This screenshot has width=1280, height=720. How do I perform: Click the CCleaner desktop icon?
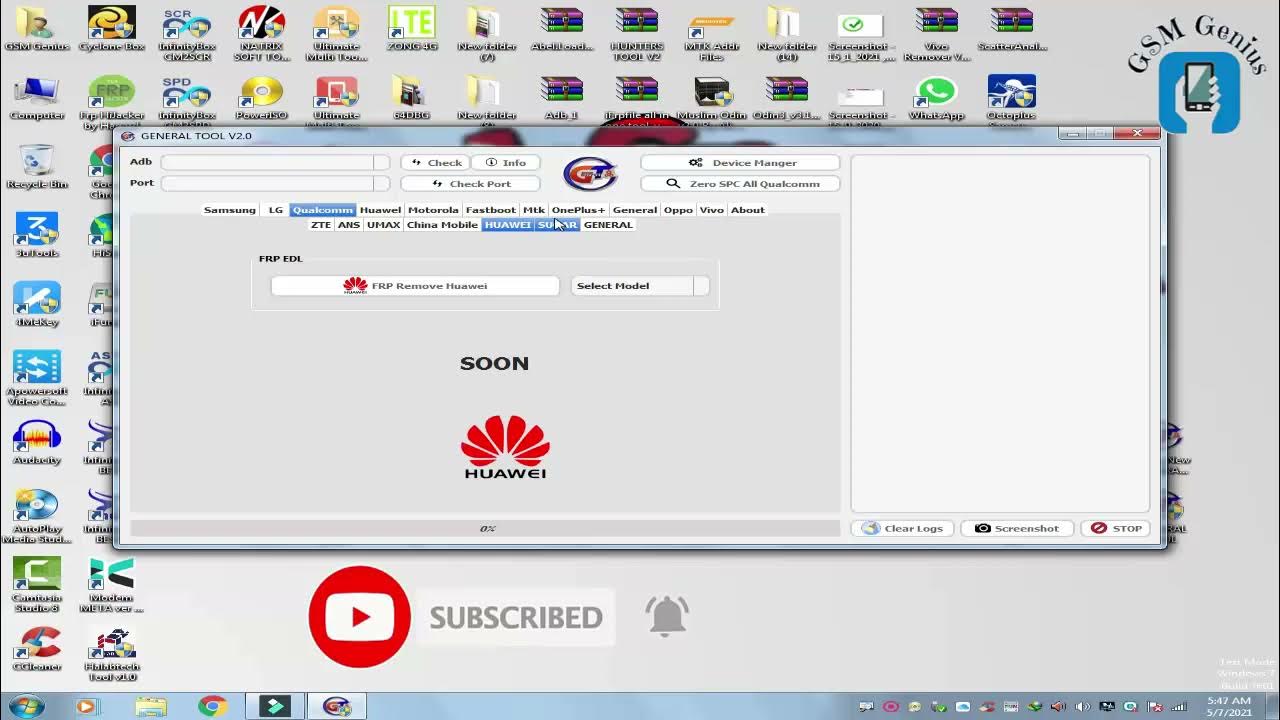37,650
